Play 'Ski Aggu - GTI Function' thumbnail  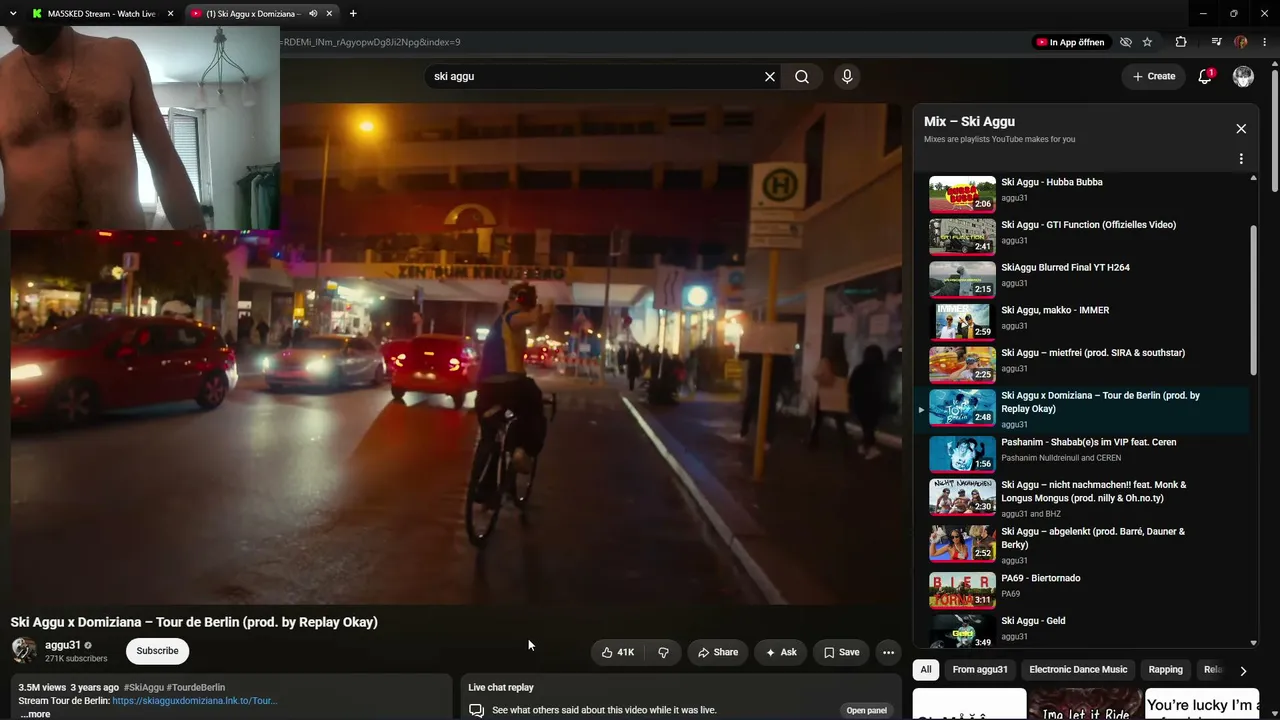click(962, 237)
